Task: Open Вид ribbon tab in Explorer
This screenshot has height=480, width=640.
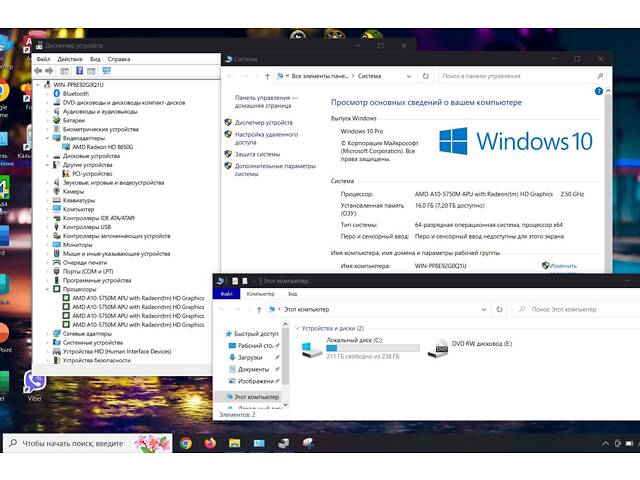Action: click(x=293, y=294)
